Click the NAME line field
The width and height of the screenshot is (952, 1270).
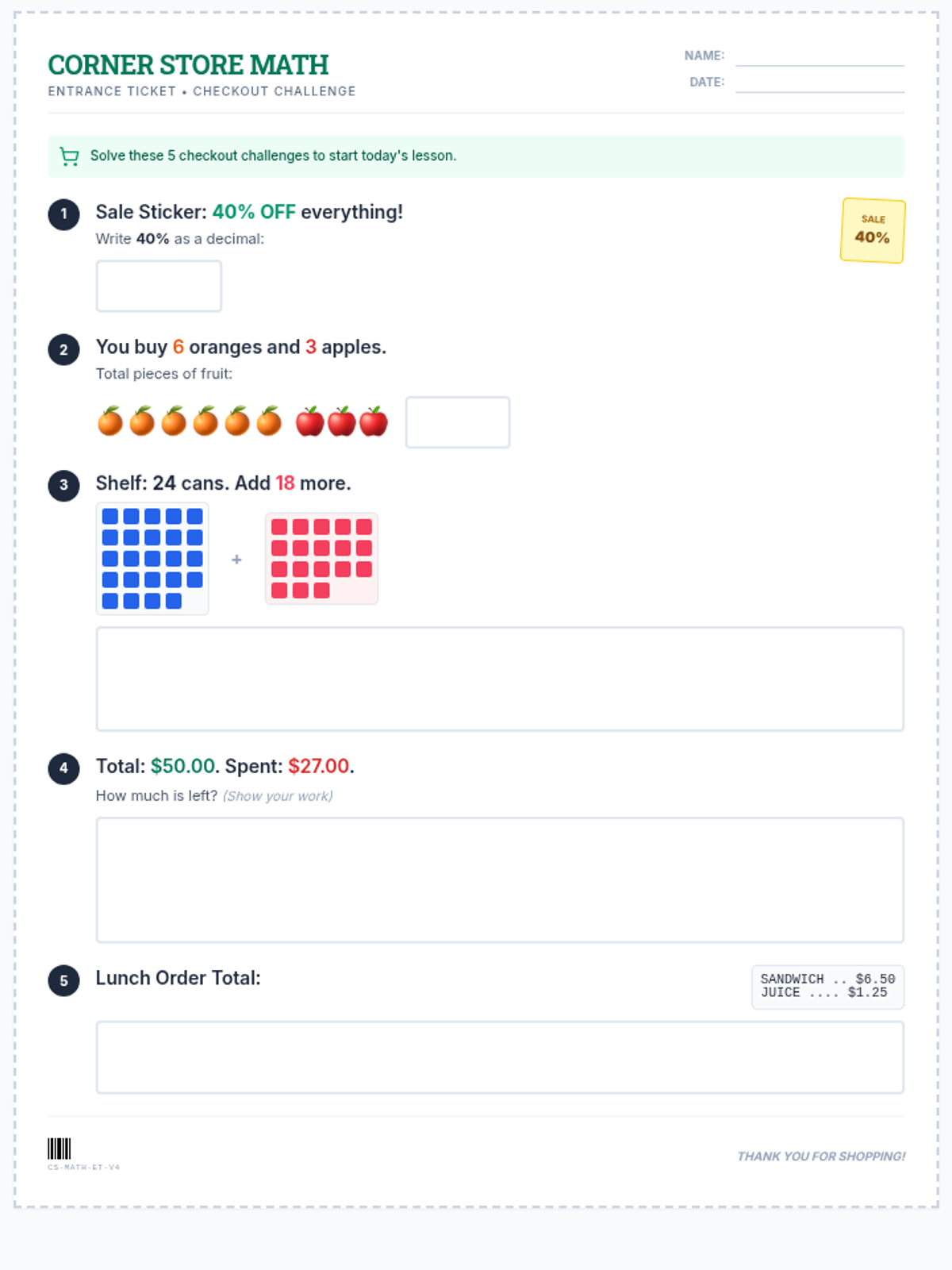(820, 56)
